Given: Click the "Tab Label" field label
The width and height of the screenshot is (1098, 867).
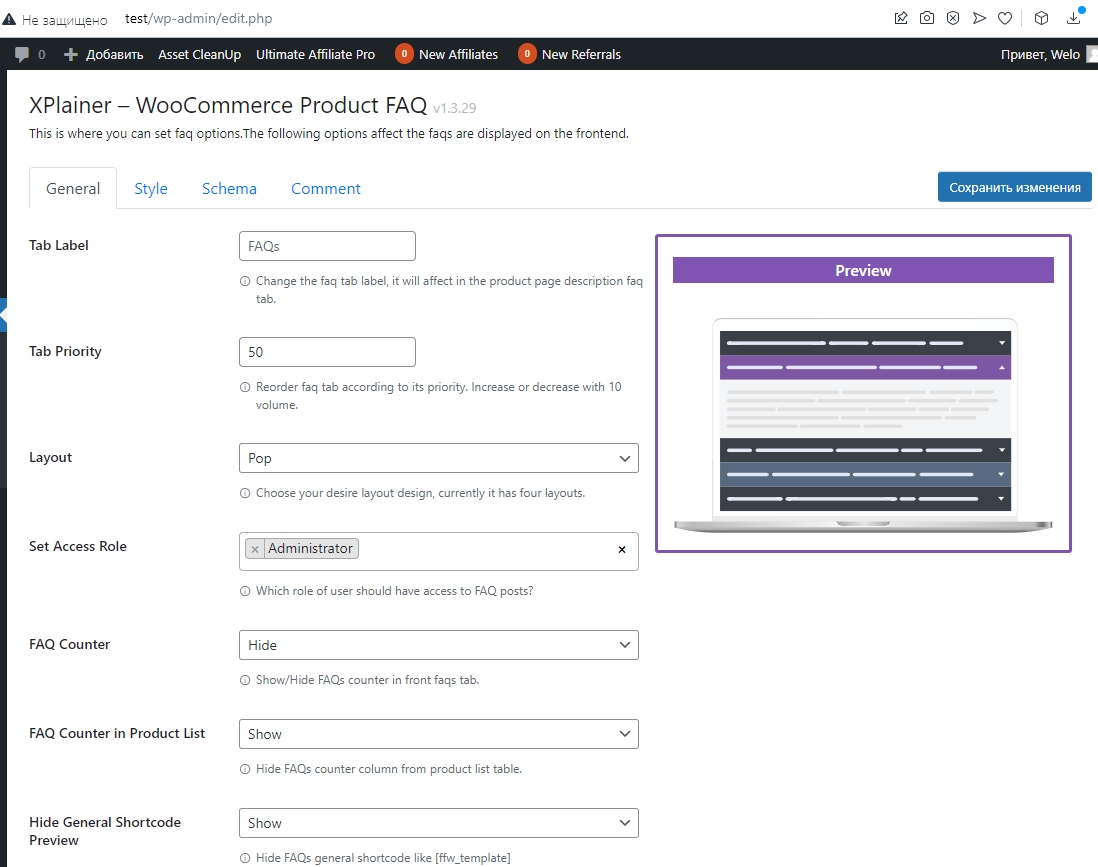Looking at the screenshot, I should click(x=59, y=245).
